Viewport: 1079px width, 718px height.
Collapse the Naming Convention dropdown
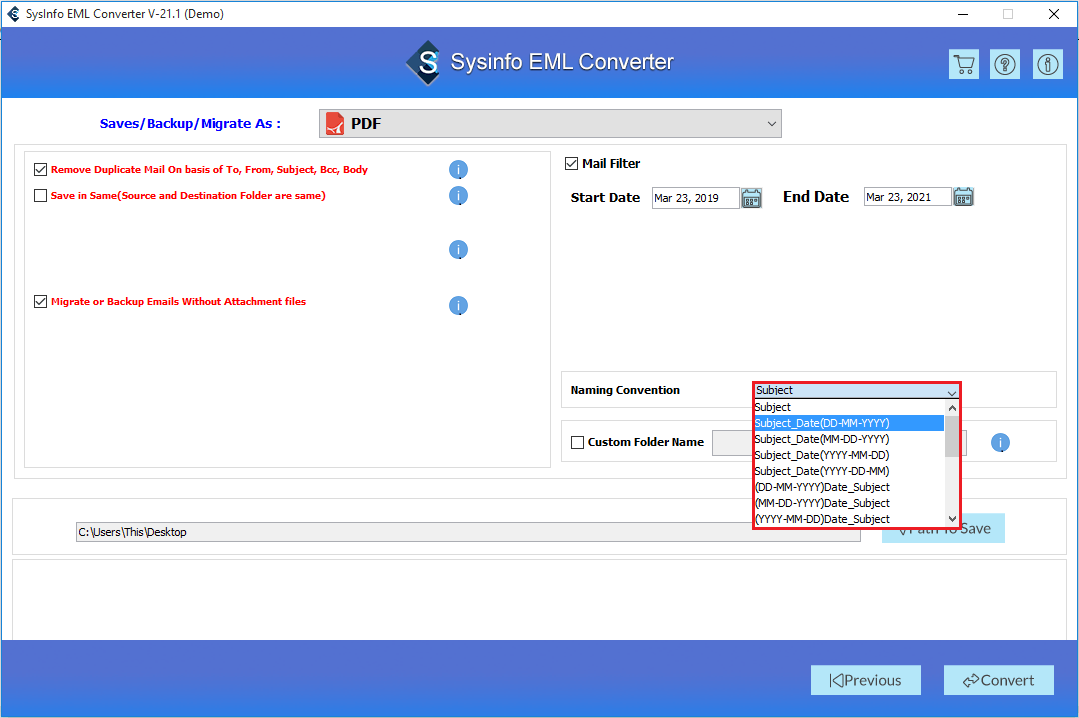952,391
